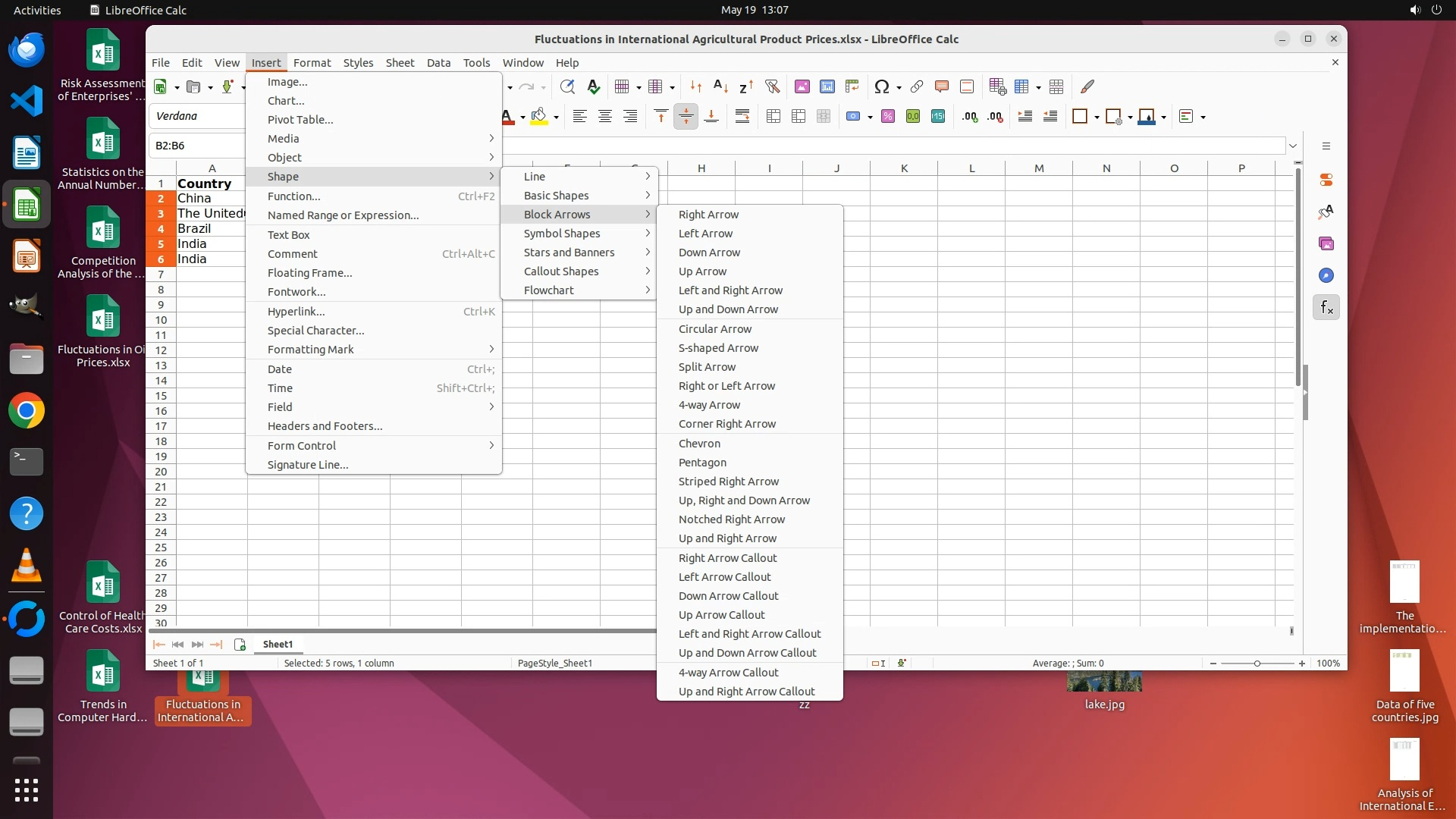
Task: Expand the Special Character omega dropdown arrow
Action: (x=899, y=87)
